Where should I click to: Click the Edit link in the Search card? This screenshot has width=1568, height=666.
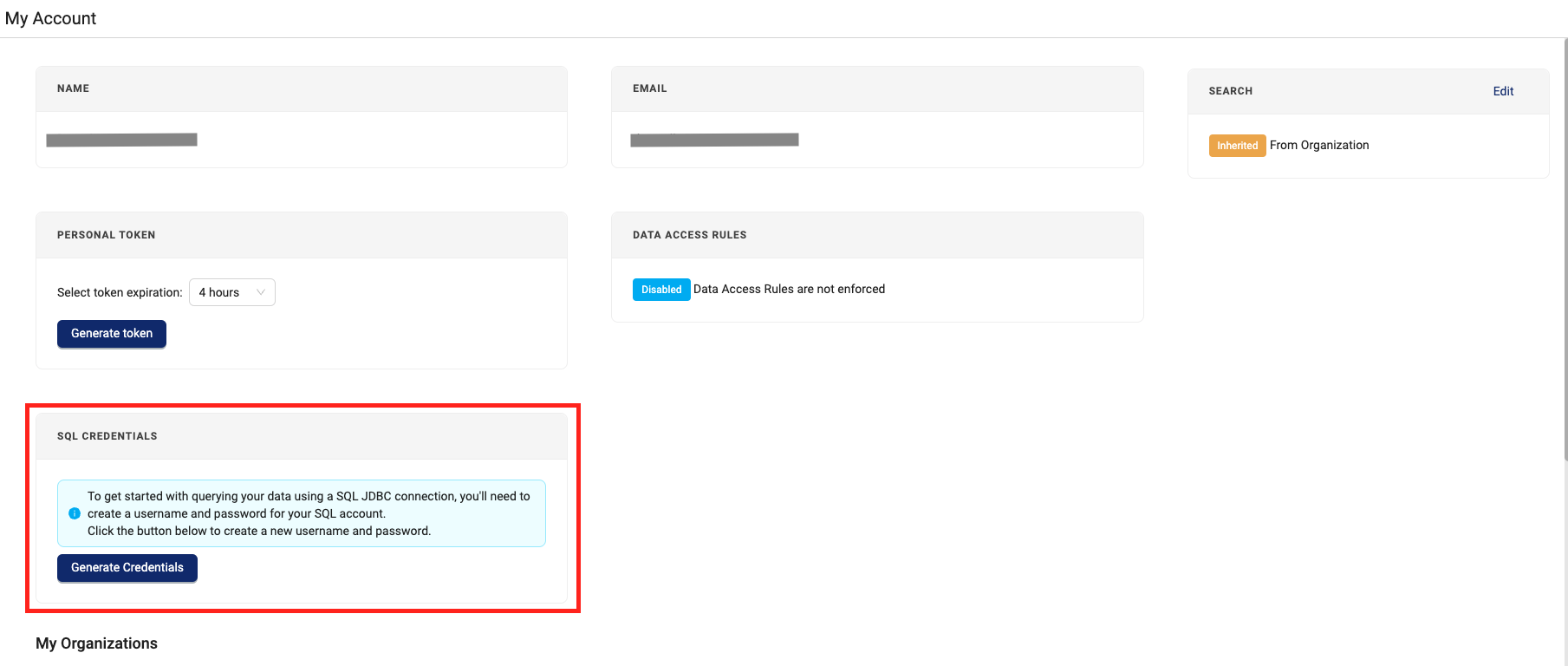(x=1503, y=91)
